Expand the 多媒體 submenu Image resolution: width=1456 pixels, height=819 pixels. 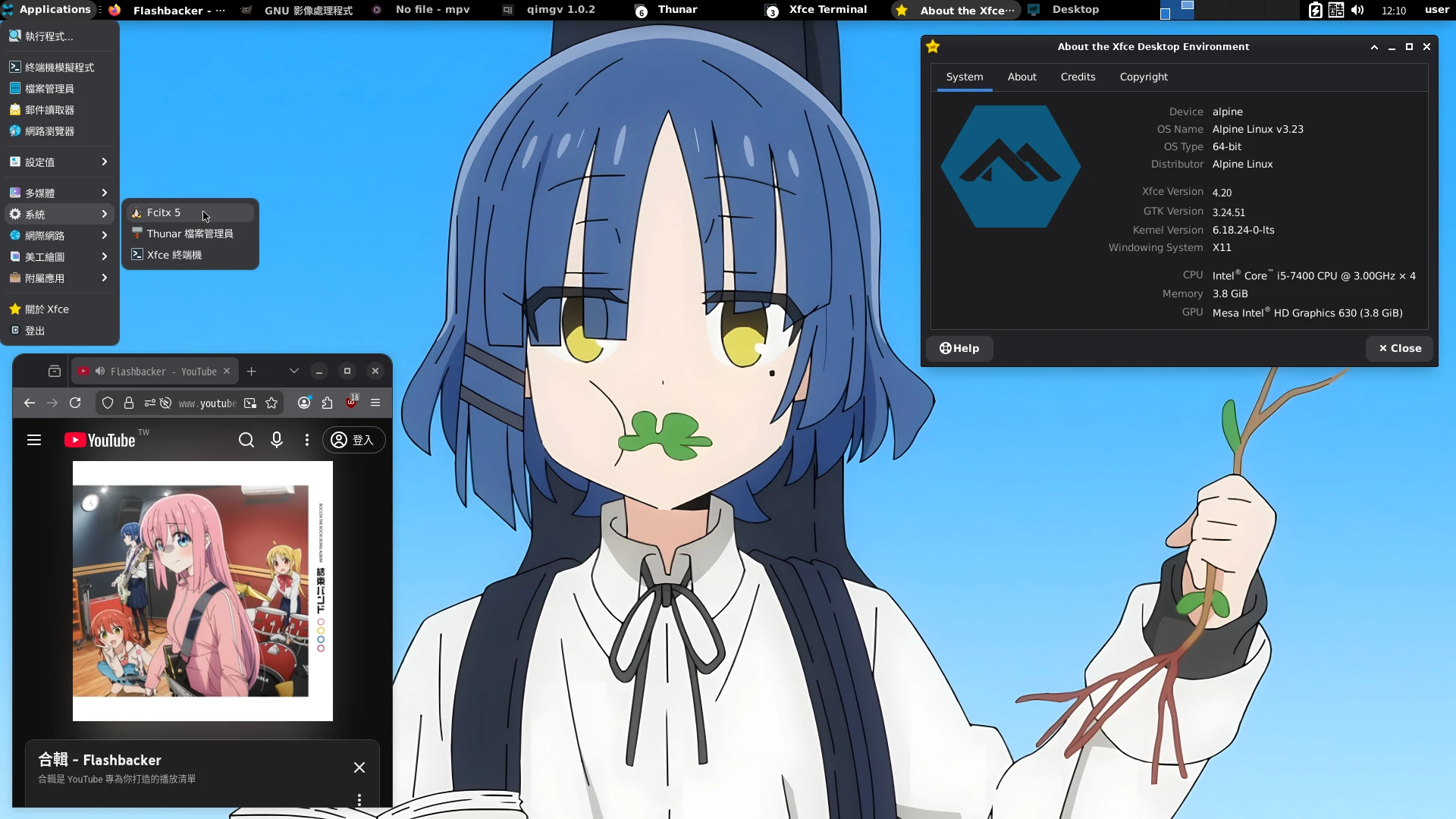click(x=58, y=193)
